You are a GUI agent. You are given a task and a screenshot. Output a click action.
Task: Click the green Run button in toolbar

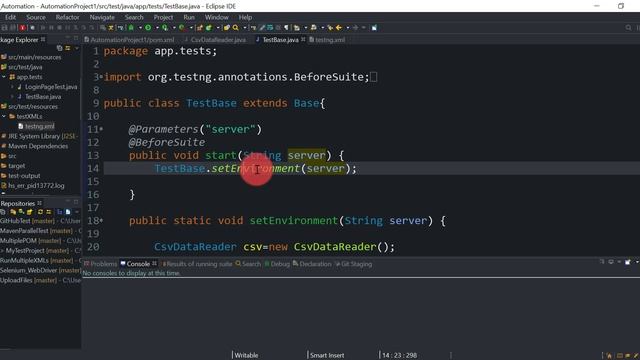pos(148,28)
